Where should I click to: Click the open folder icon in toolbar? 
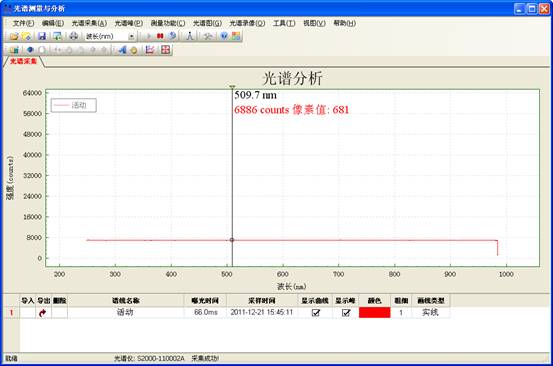click(14, 36)
